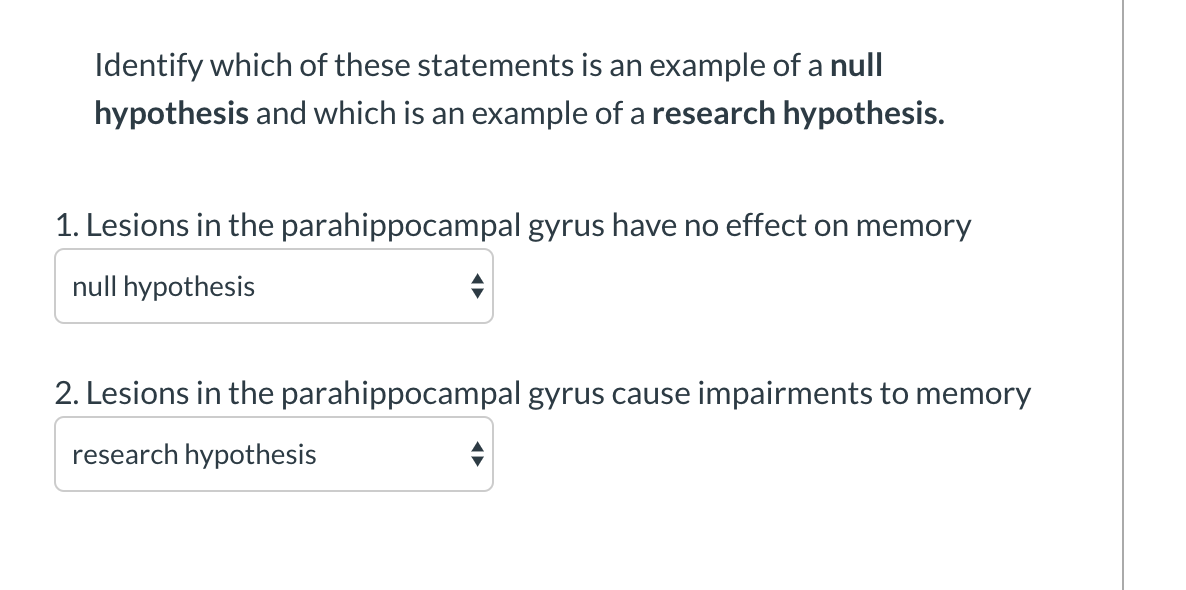This screenshot has width=1186, height=590.
Task: Select the null hypothesis answer box
Action: click(x=273, y=286)
